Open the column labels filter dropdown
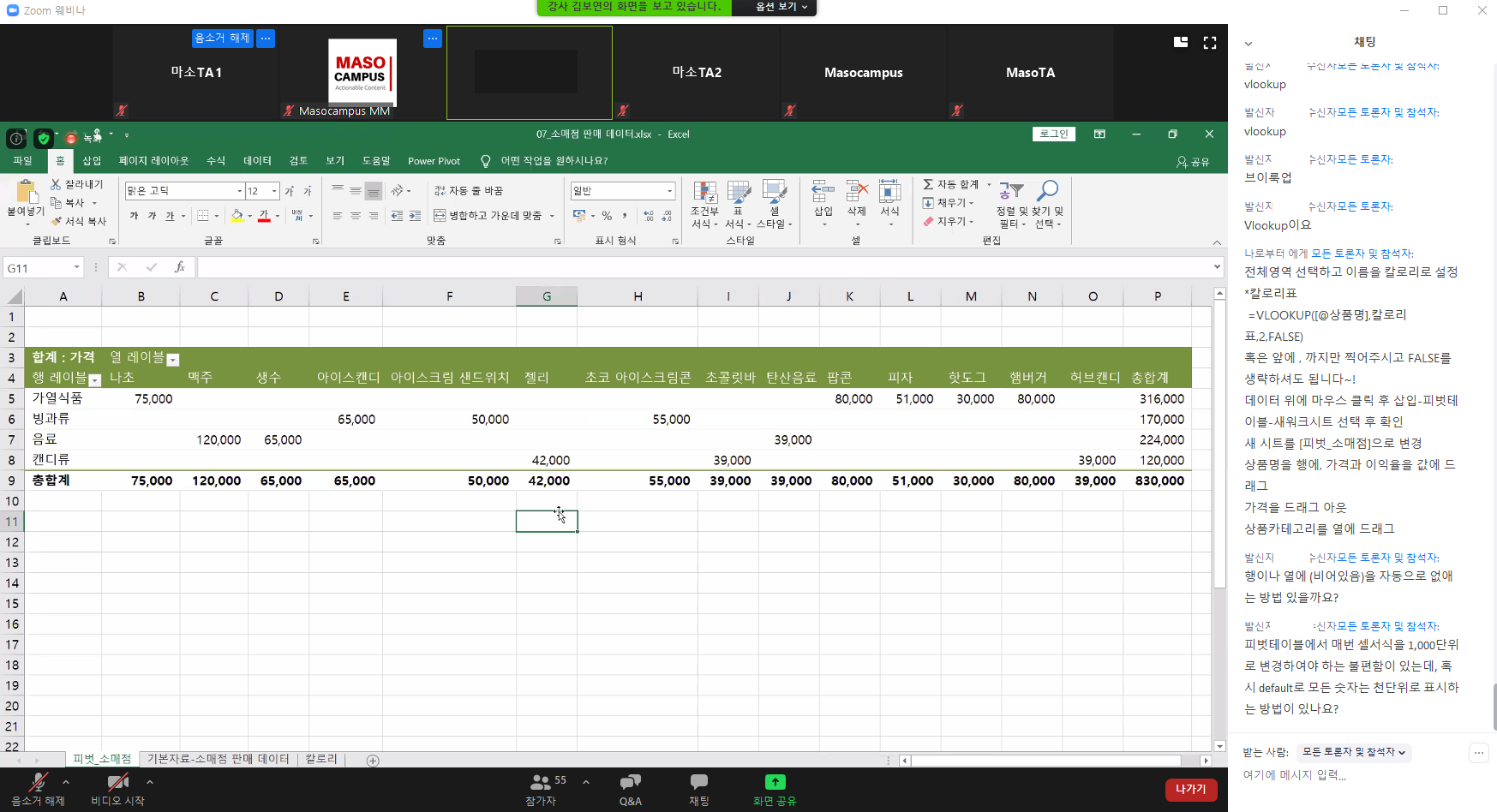1497x812 pixels. [x=172, y=360]
